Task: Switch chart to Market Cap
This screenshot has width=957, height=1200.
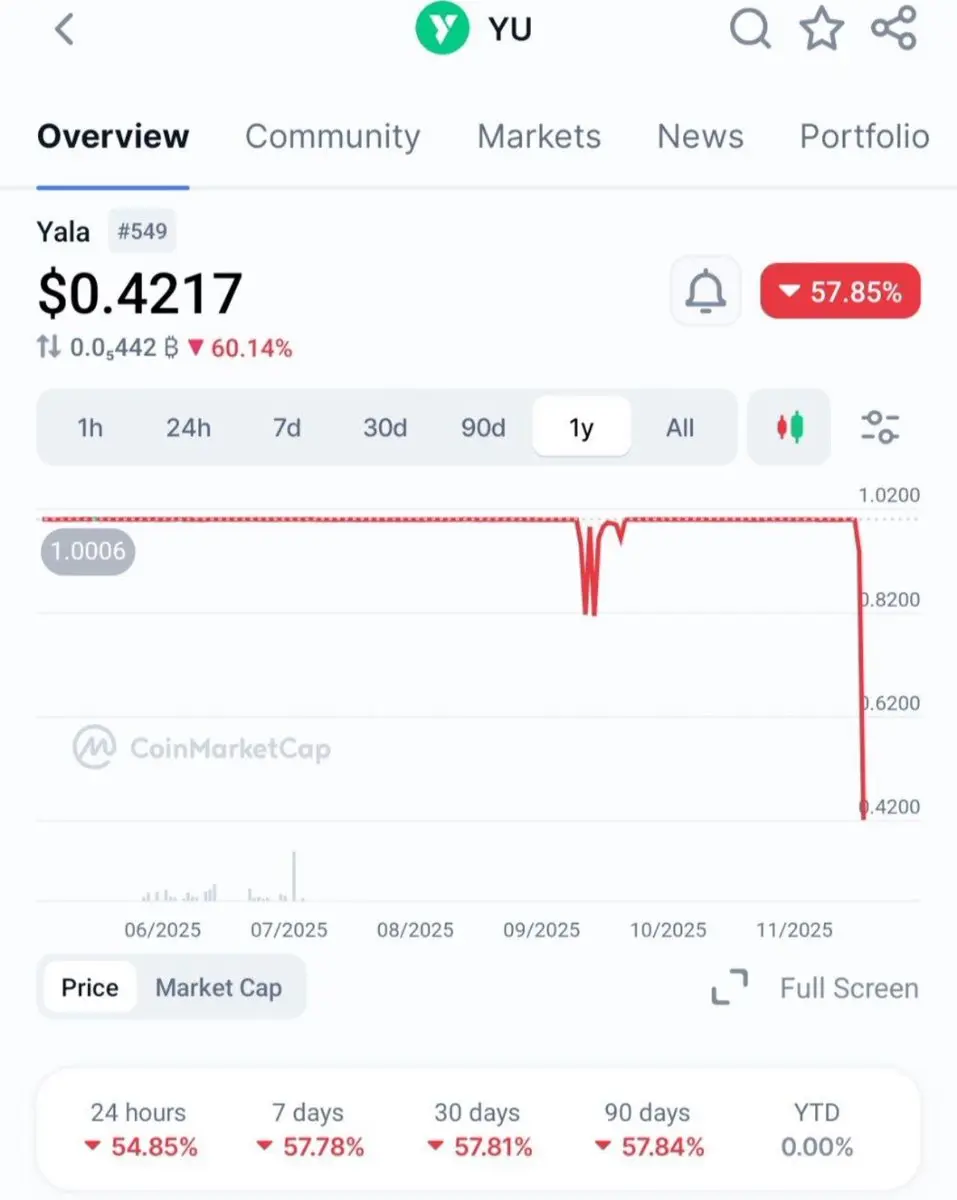Action: tap(219, 988)
